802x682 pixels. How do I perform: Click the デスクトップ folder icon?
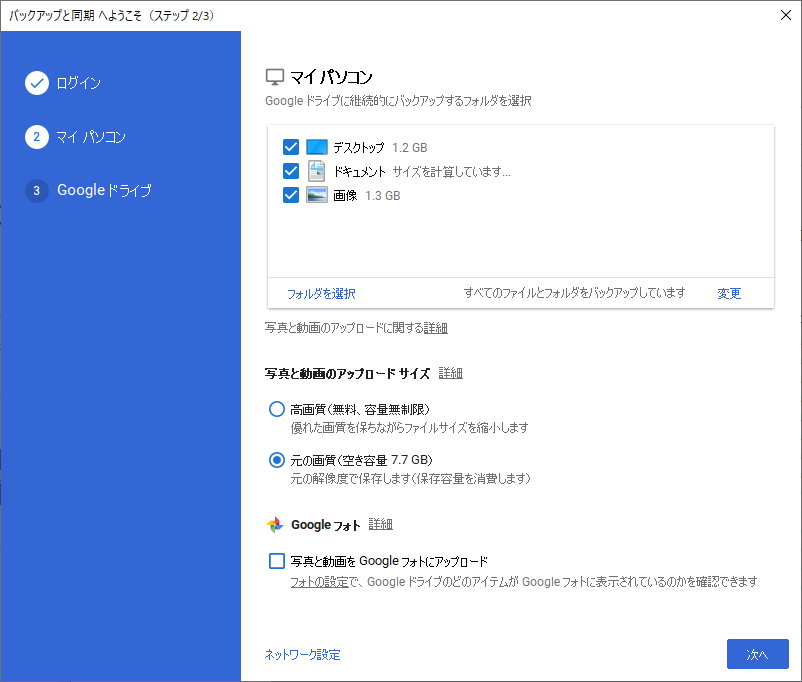point(317,147)
